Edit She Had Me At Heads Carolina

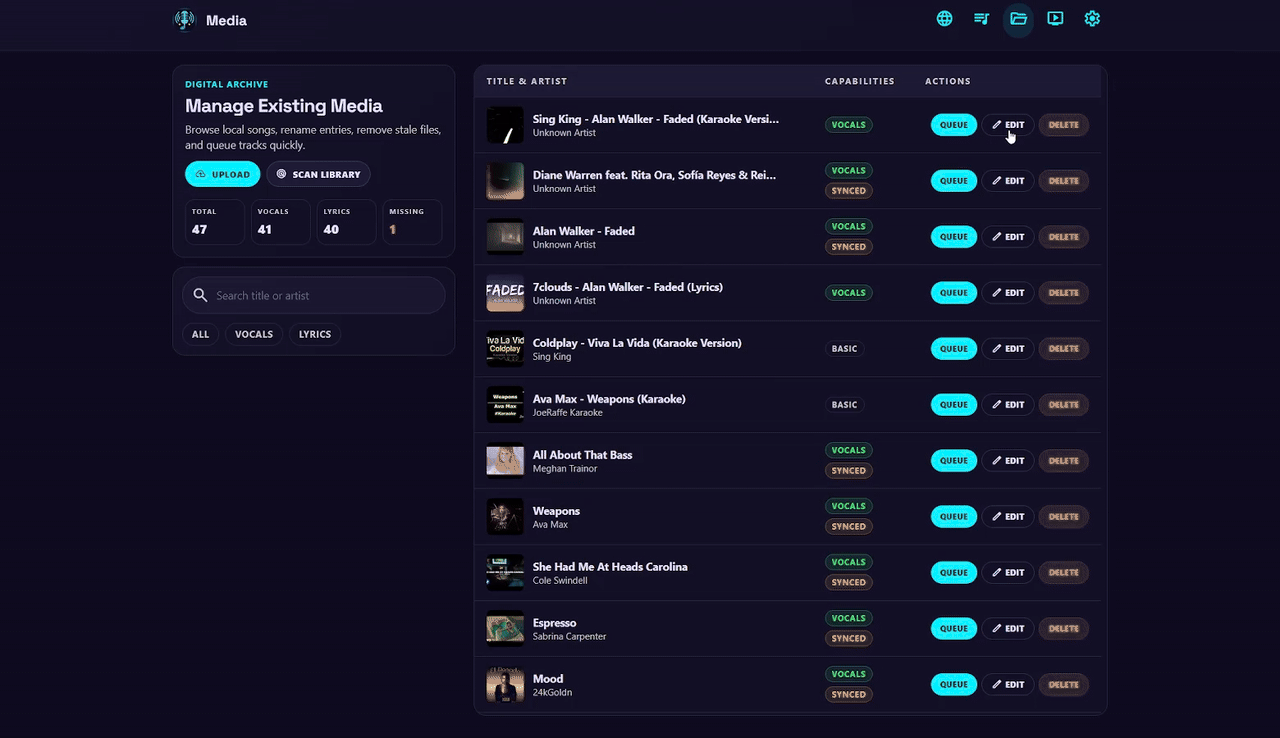(1008, 573)
